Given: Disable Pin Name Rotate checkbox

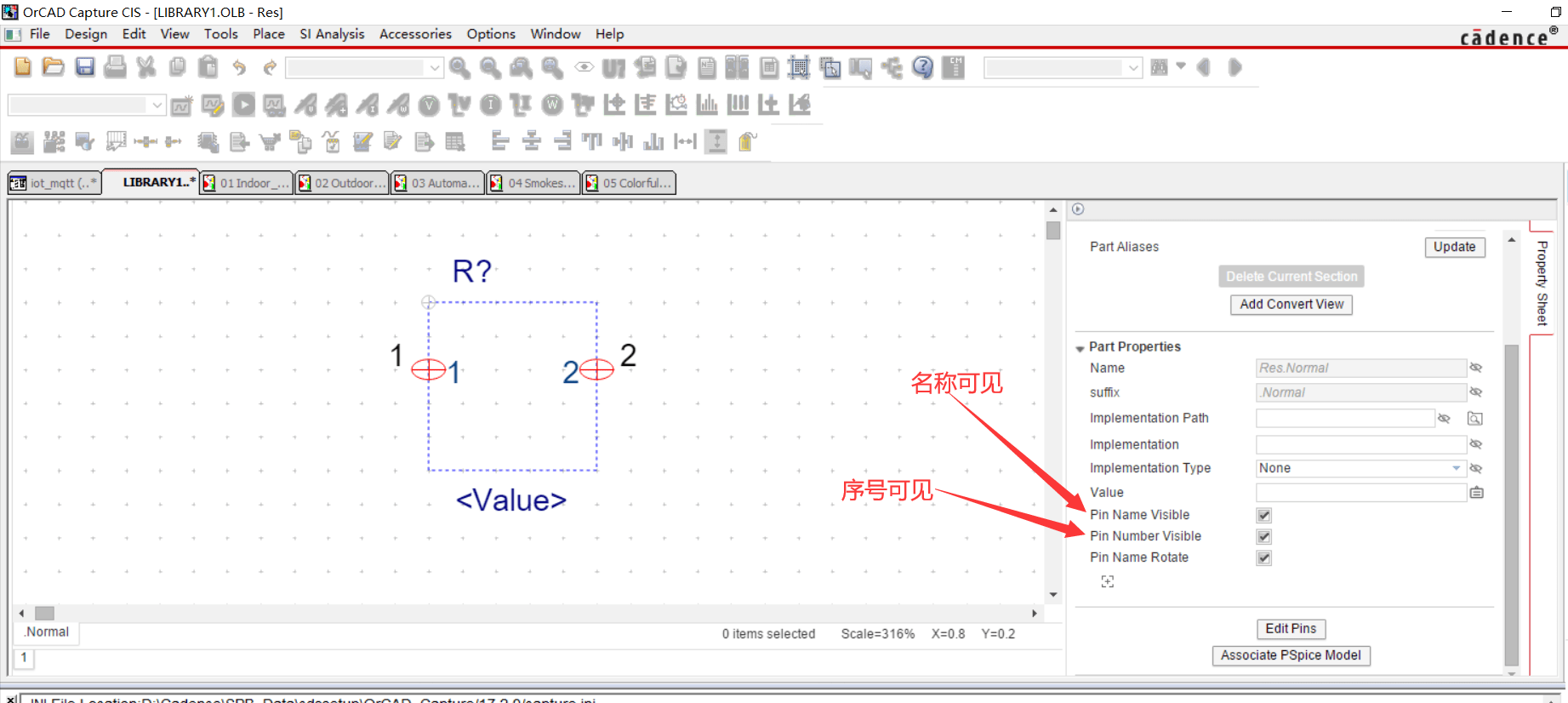Looking at the screenshot, I should coord(1263,558).
